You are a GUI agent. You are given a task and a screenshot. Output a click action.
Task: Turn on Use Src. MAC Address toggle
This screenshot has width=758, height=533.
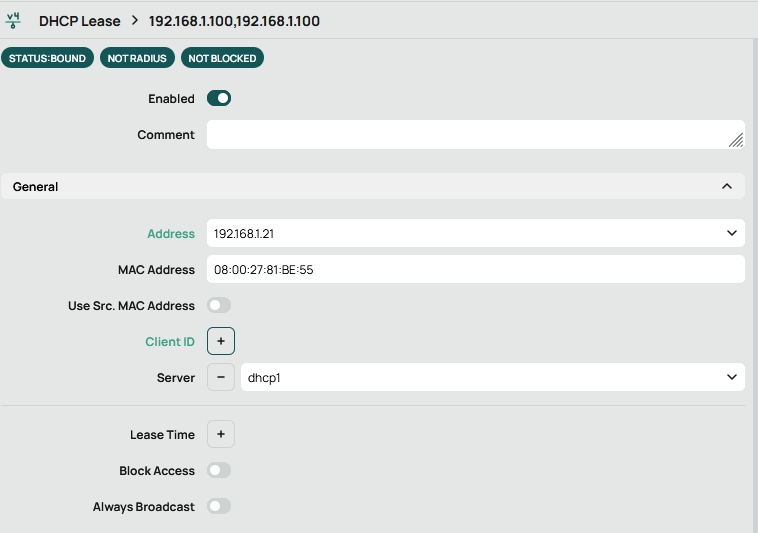pyautogui.click(x=219, y=305)
